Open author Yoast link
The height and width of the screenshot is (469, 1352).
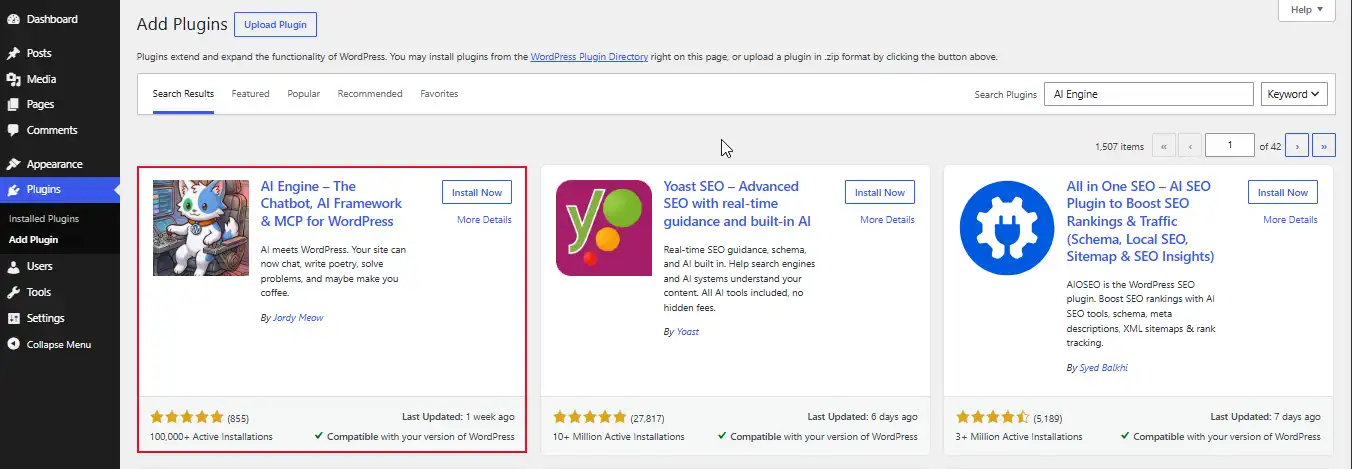coord(688,331)
